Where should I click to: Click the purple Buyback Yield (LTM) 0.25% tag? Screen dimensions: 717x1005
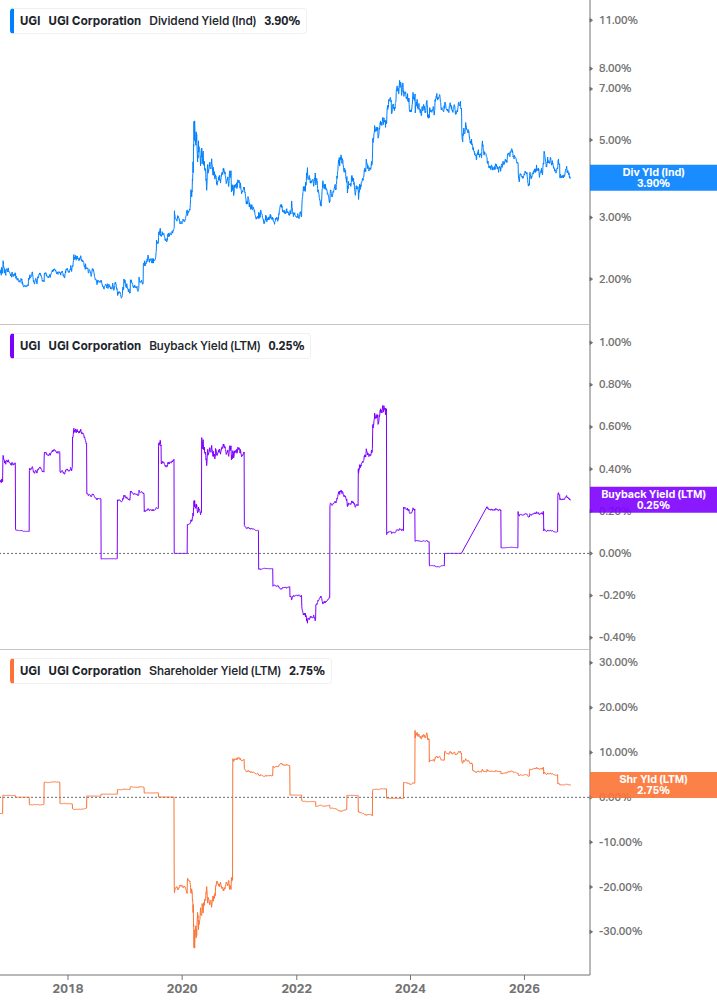point(653,500)
